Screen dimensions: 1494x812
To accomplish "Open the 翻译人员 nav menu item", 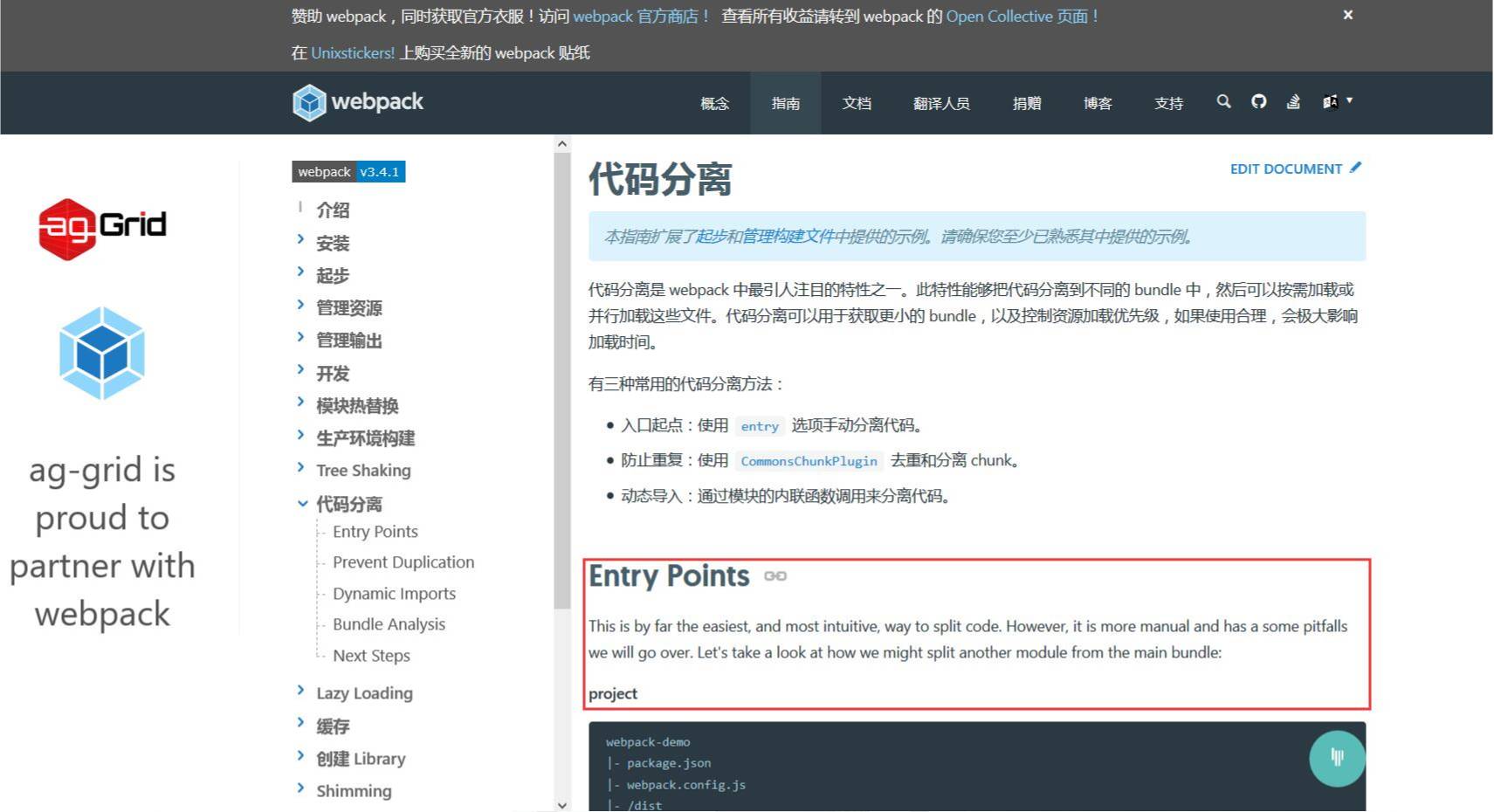I will 941,103.
